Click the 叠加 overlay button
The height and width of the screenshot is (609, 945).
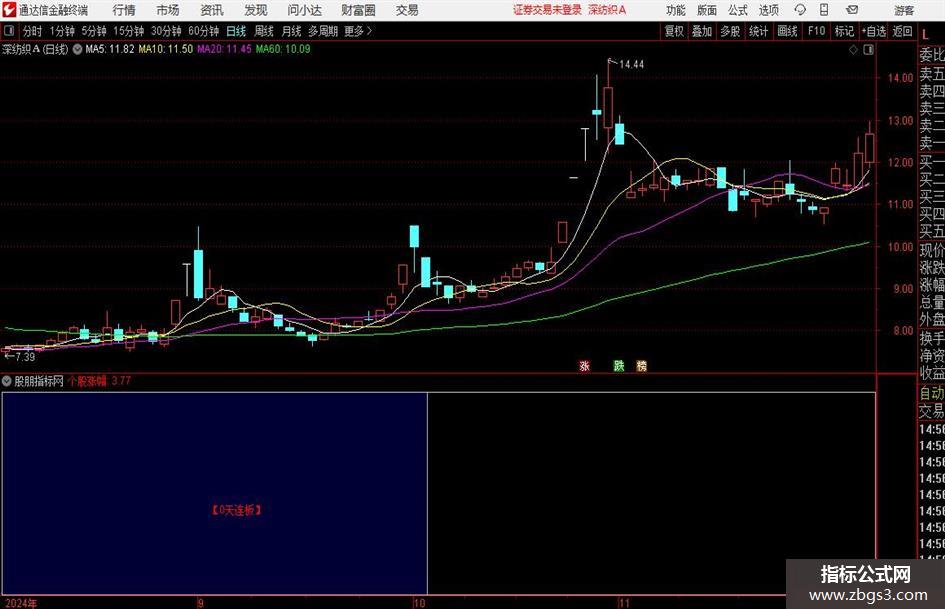tap(702, 31)
